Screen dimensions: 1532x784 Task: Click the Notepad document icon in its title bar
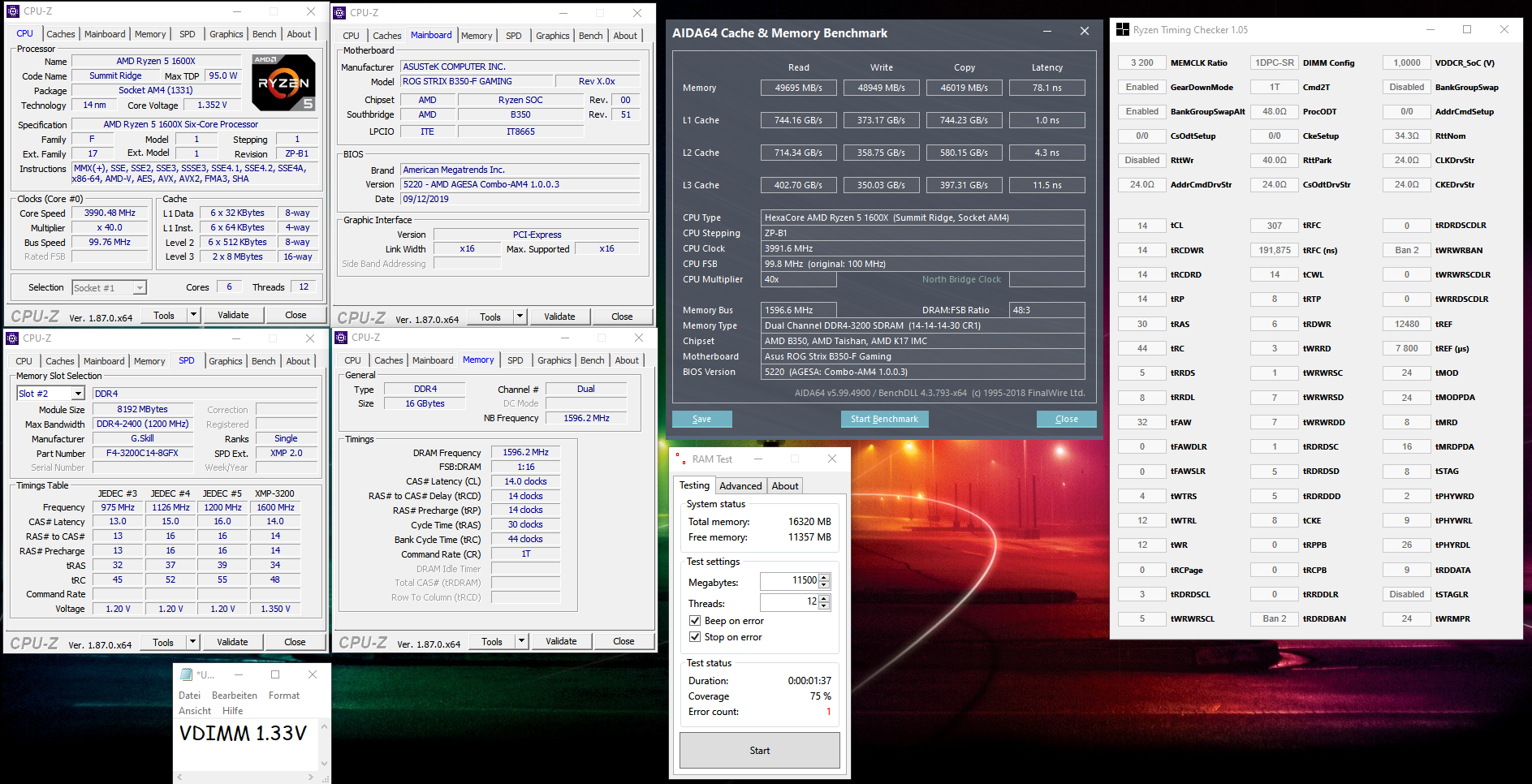[187, 674]
